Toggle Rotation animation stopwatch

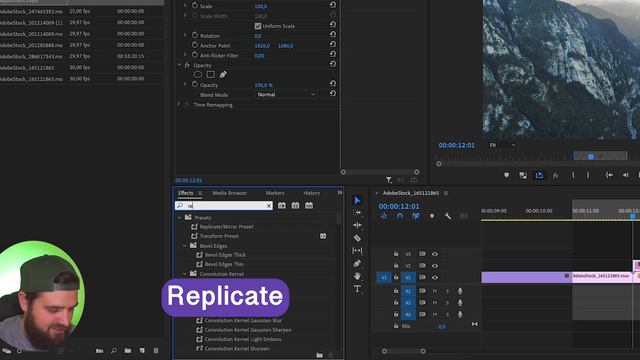[195, 36]
